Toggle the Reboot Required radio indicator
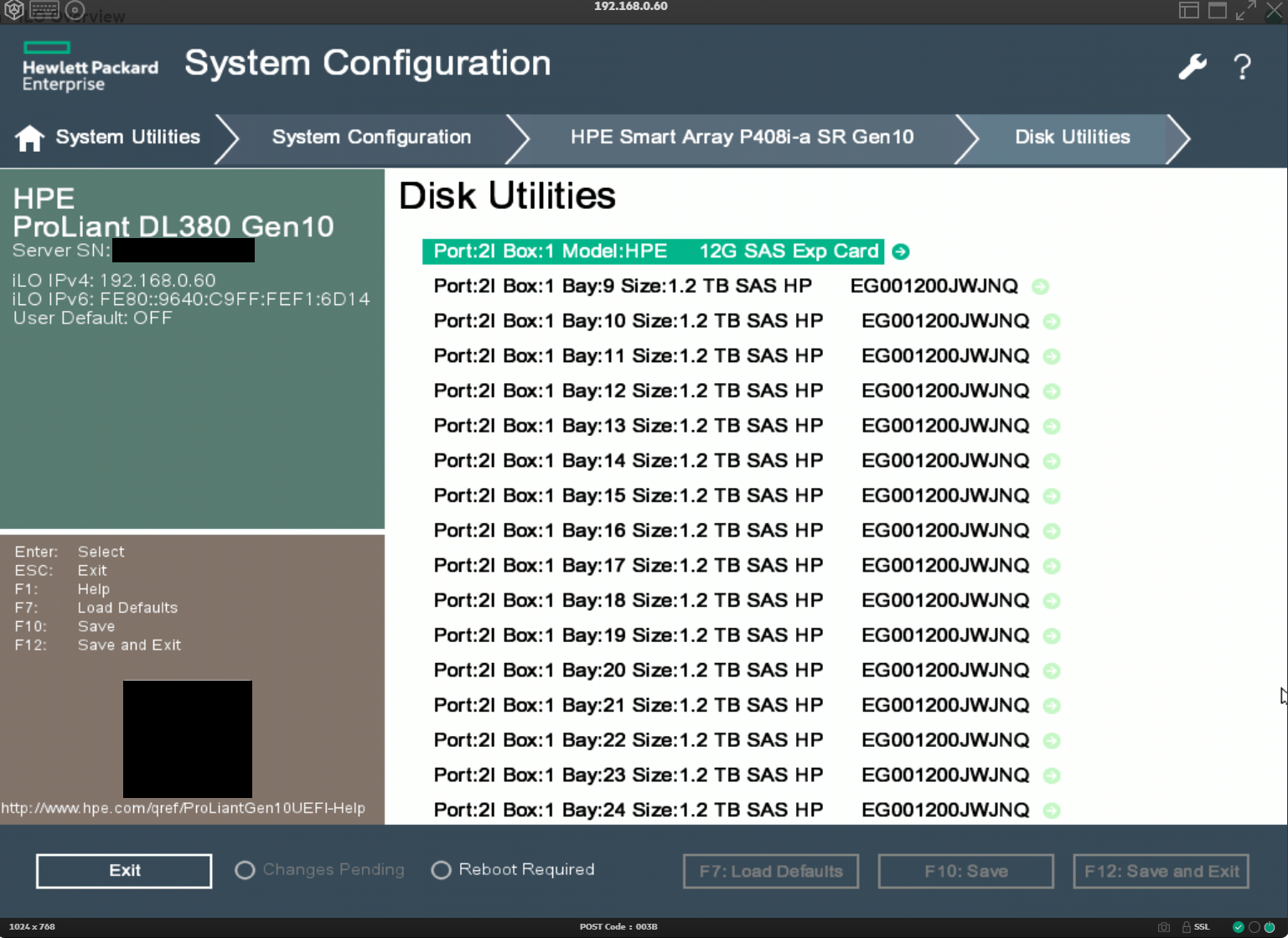 coord(441,870)
